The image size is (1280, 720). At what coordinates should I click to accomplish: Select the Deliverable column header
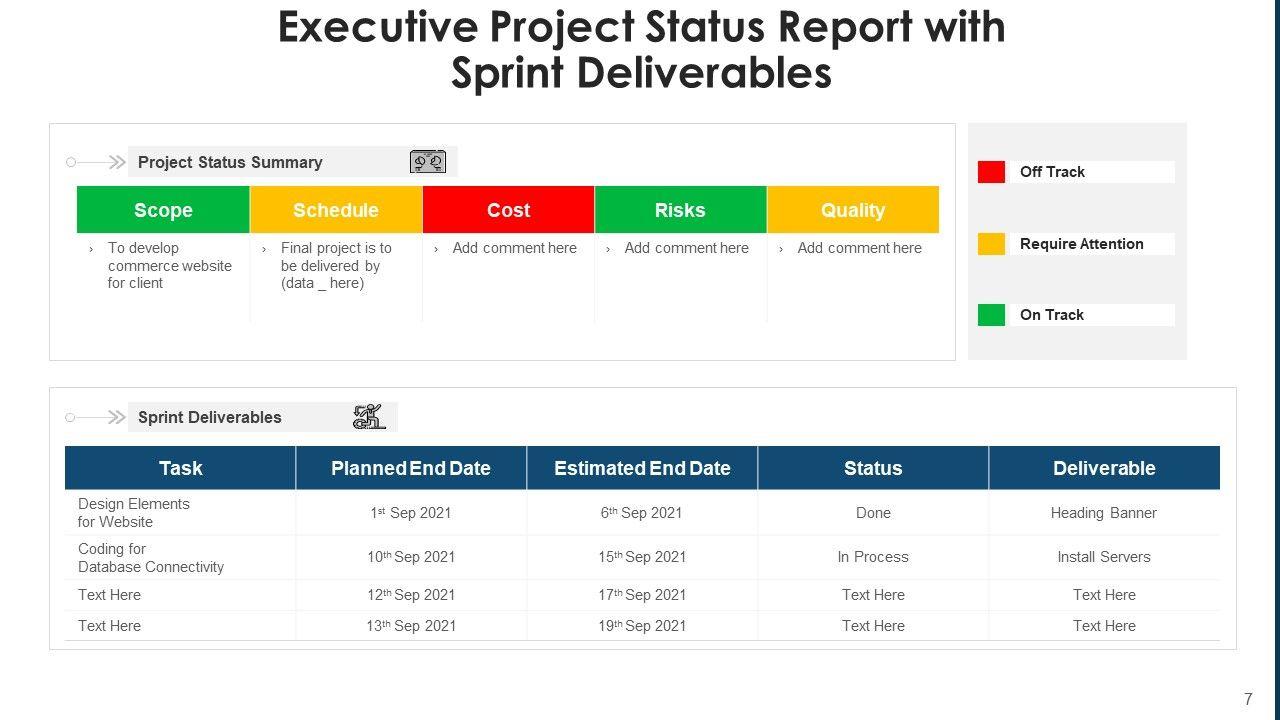coord(1104,468)
